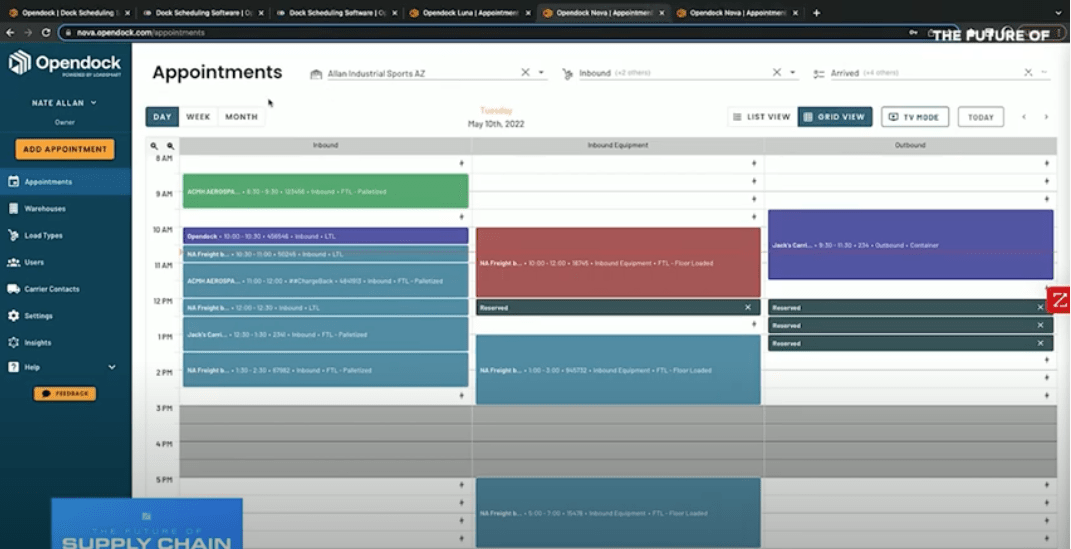Remove the third Reserved slot in Outbound
Viewport: 1071px width, 549px height.
pos(1040,343)
